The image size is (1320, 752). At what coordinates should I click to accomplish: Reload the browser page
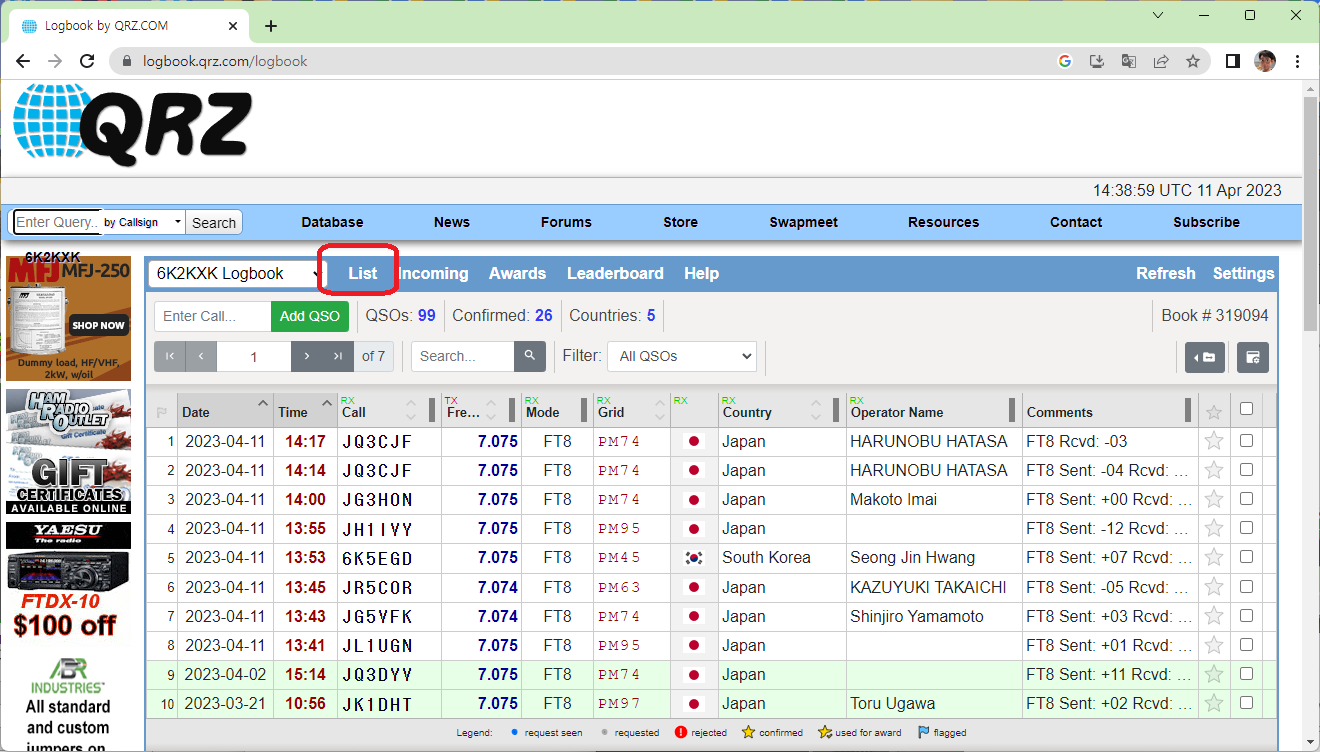[87, 61]
